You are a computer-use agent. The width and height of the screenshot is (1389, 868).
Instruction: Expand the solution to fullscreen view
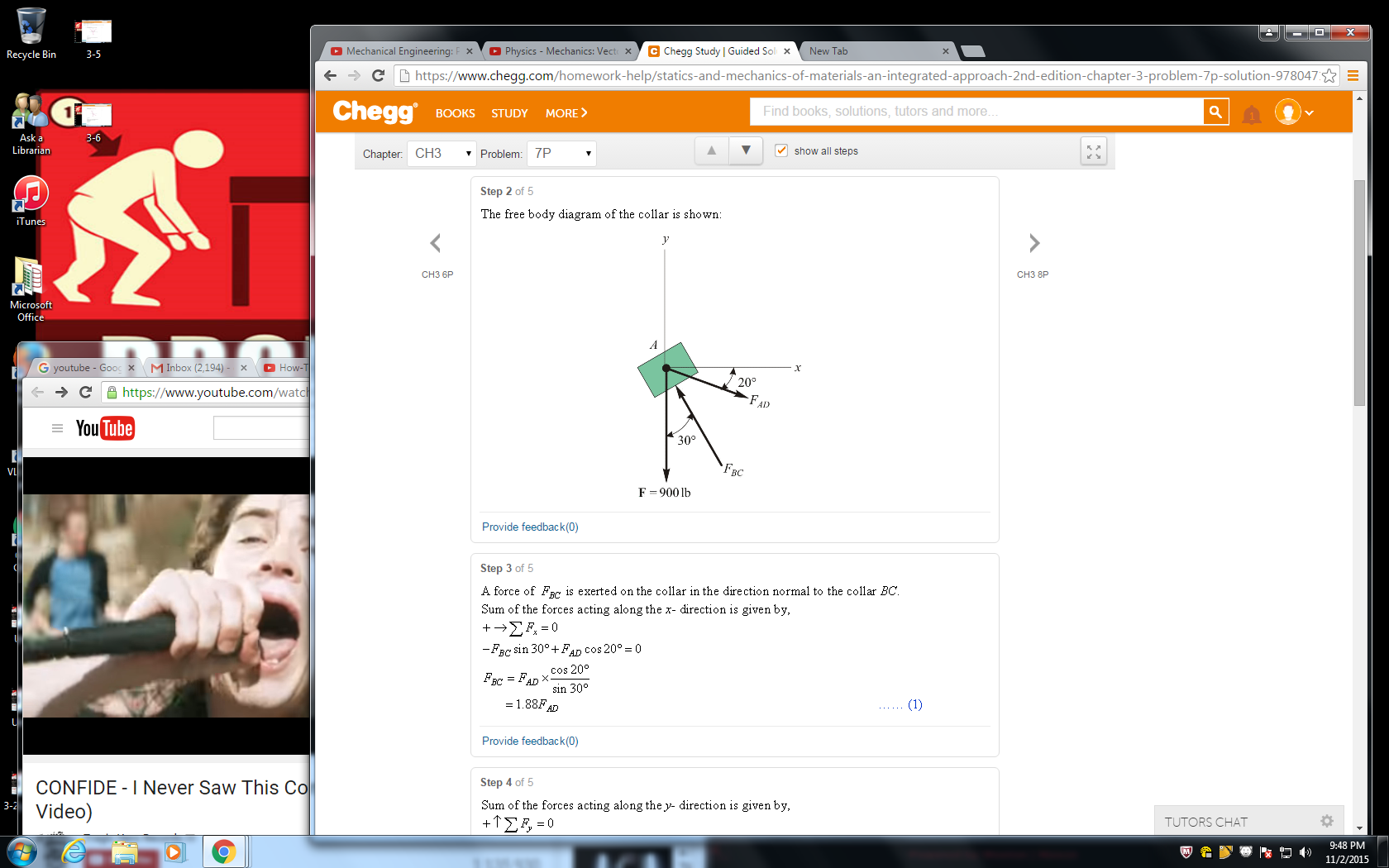[1093, 151]
